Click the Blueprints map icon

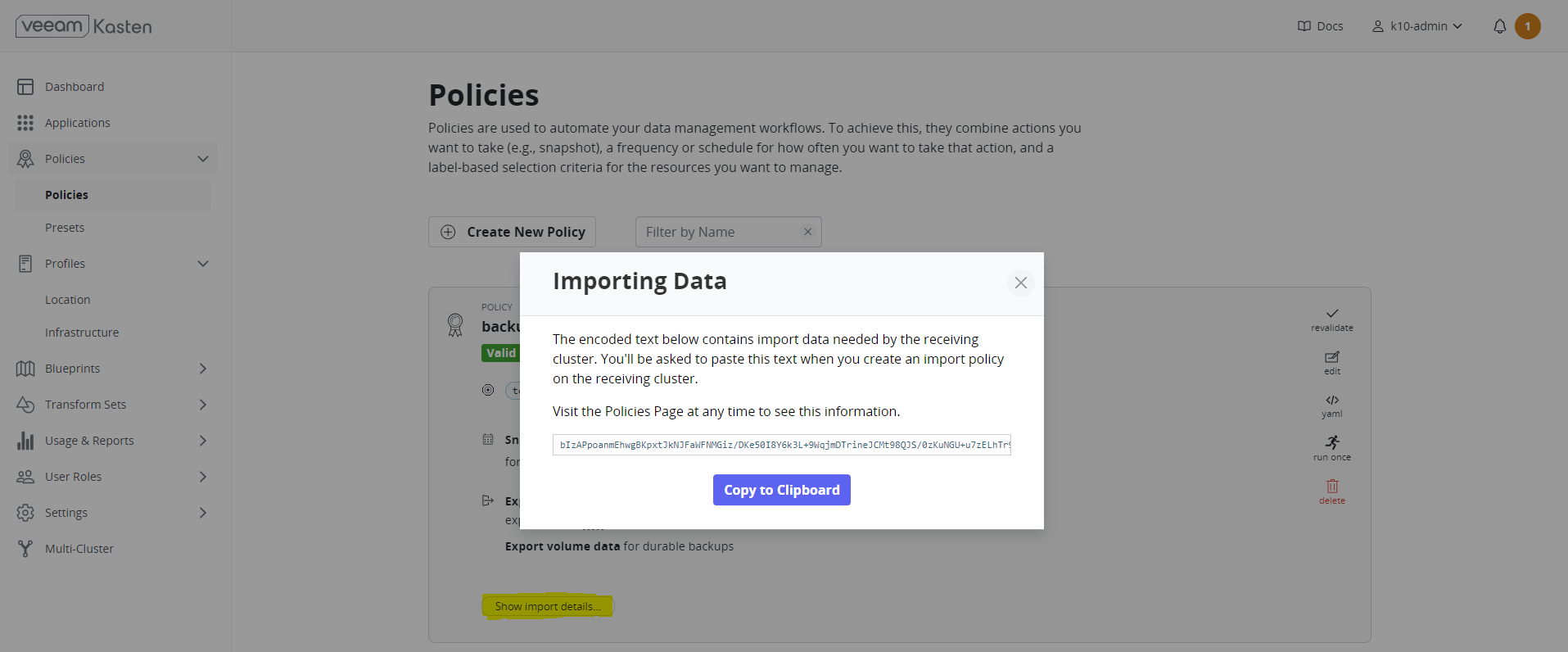(x=25, y=369)
